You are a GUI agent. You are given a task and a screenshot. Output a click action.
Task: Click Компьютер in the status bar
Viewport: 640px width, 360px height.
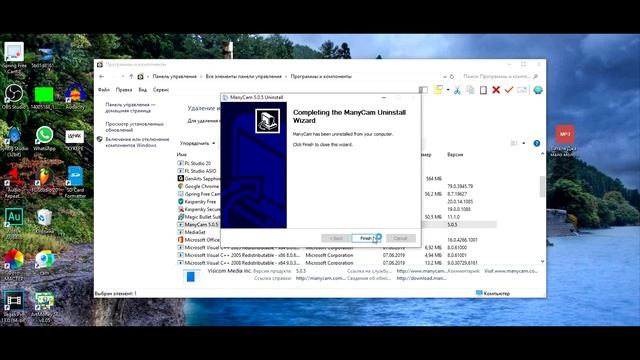(493, 293)
